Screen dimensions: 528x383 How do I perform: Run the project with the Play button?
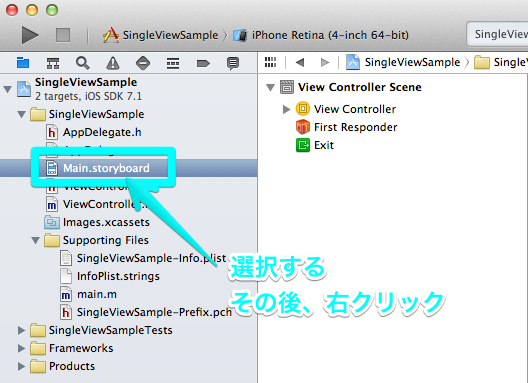[30, 35]
